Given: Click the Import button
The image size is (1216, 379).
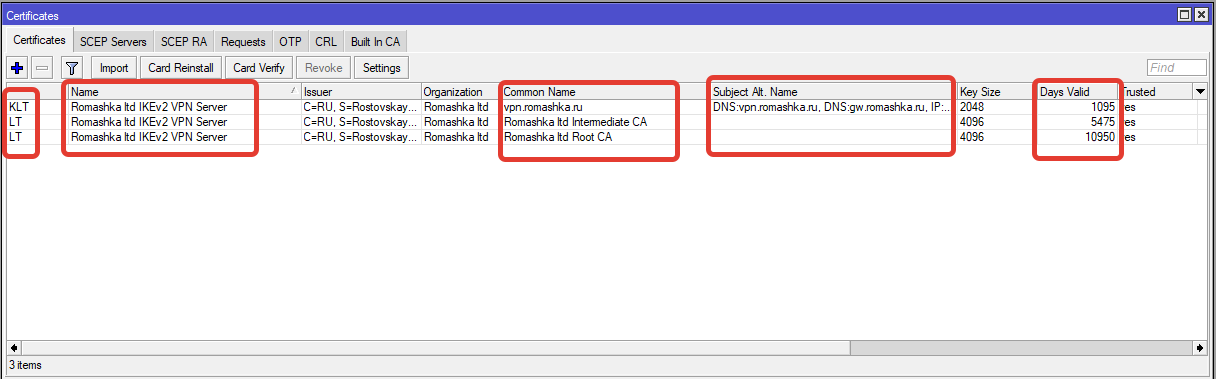Looking at the screenshot, I should pos(114,68).
